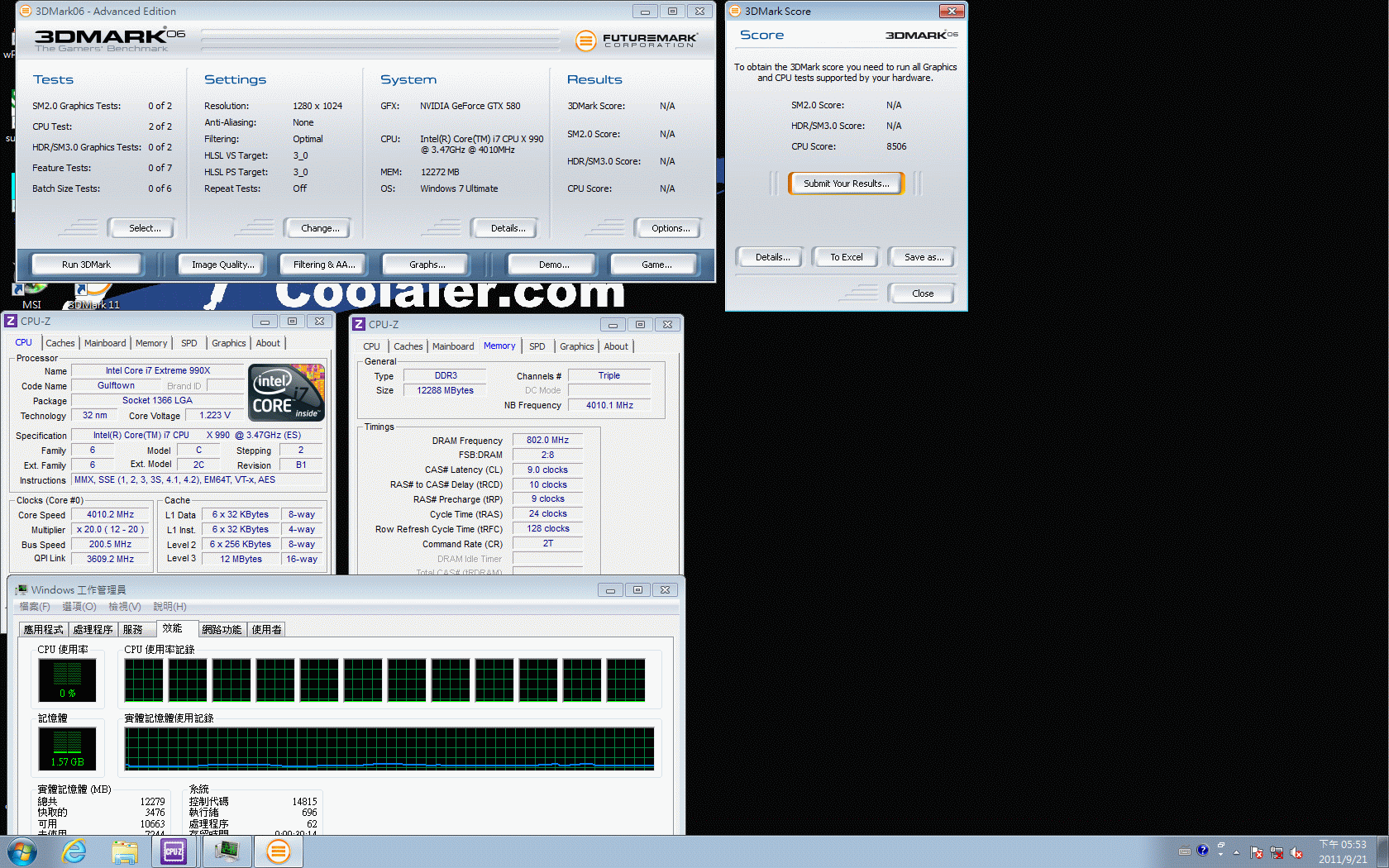Screen dimensions: 1389x868
Task: Click Close in 3DMark Score window
Action: [x=923, y=293]
